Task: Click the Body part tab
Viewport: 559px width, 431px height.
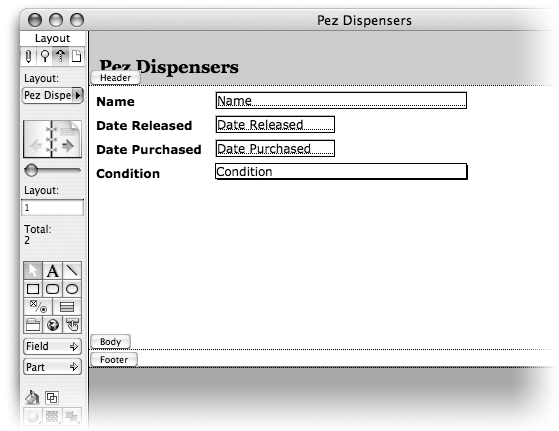Action: click(111, 342)
